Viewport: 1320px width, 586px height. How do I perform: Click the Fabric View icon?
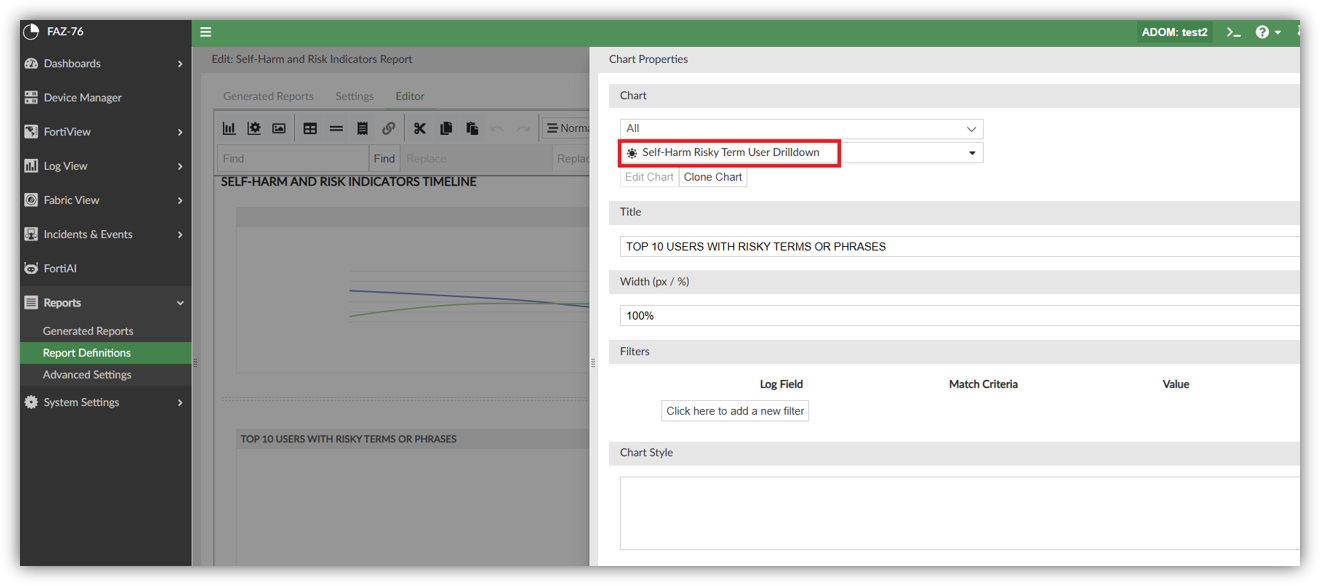(x=31, y=200)
